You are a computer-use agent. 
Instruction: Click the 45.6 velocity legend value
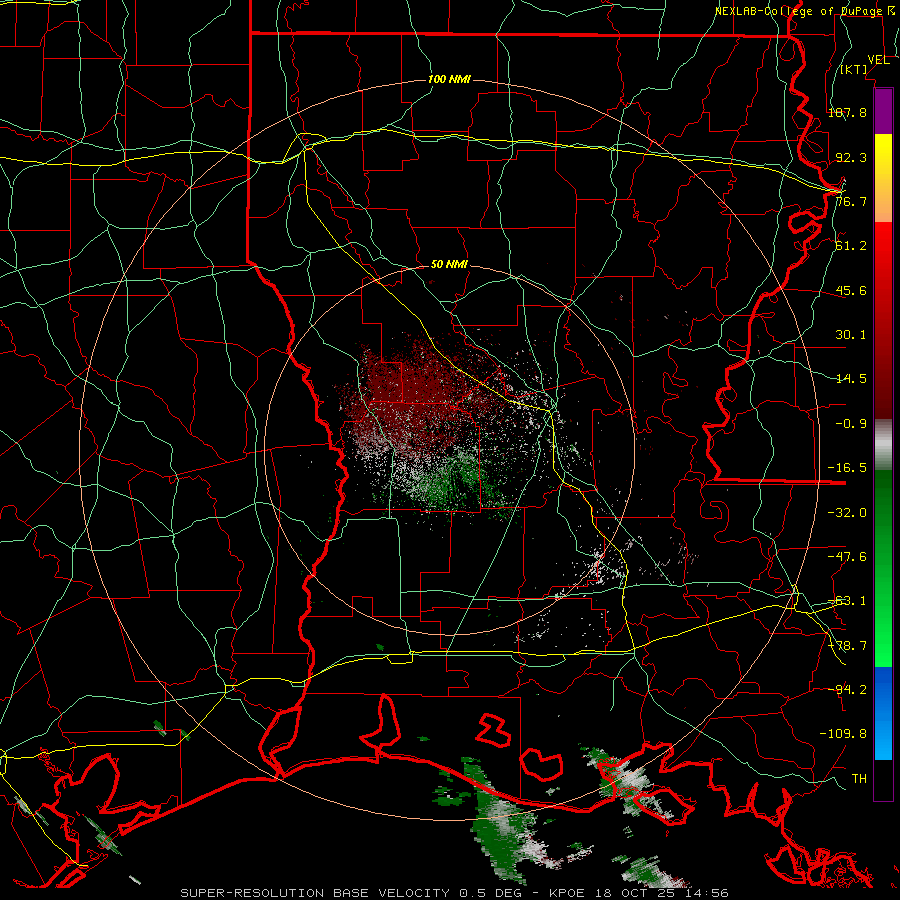[851, 290]
